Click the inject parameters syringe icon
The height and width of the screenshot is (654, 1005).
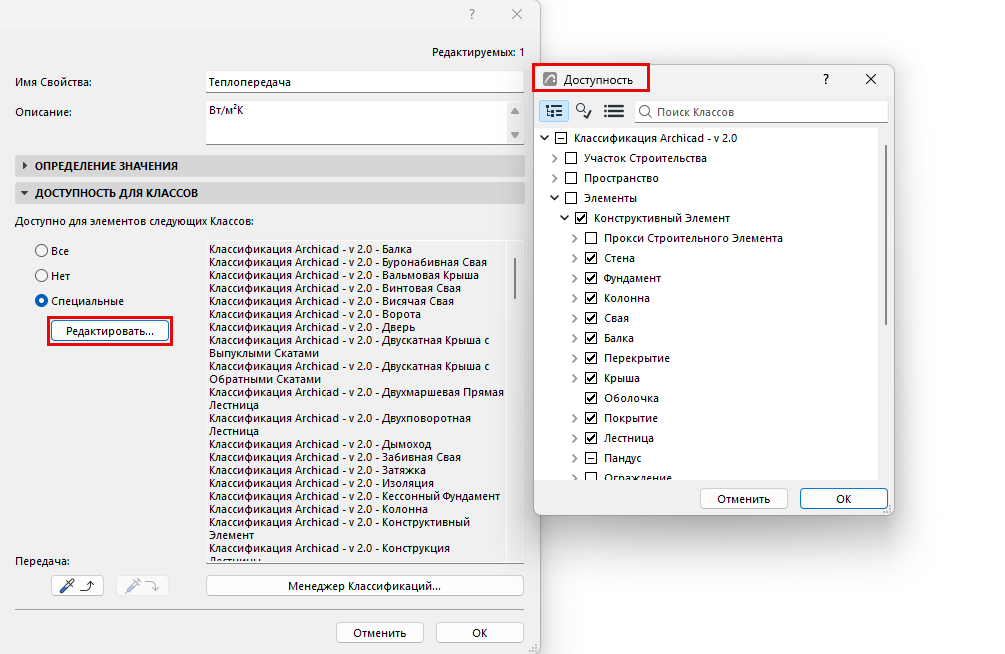[142, 585]
